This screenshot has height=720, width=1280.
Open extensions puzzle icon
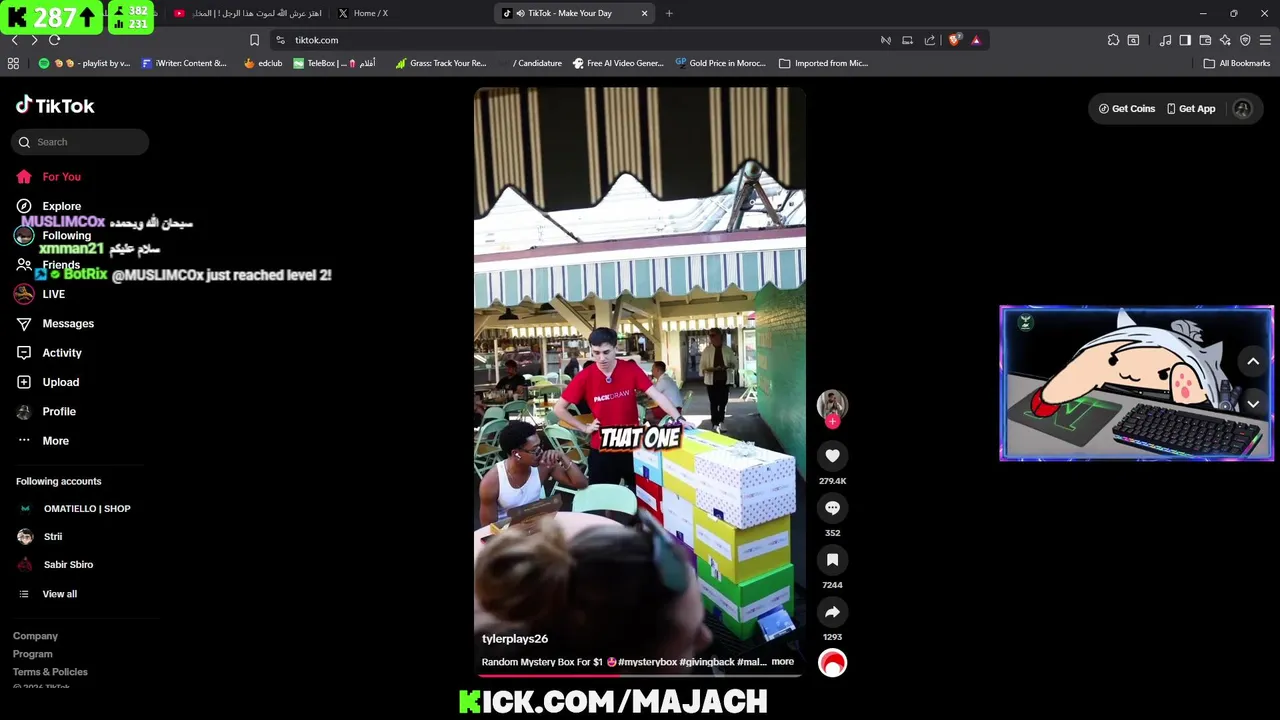tap(1113, 40)
